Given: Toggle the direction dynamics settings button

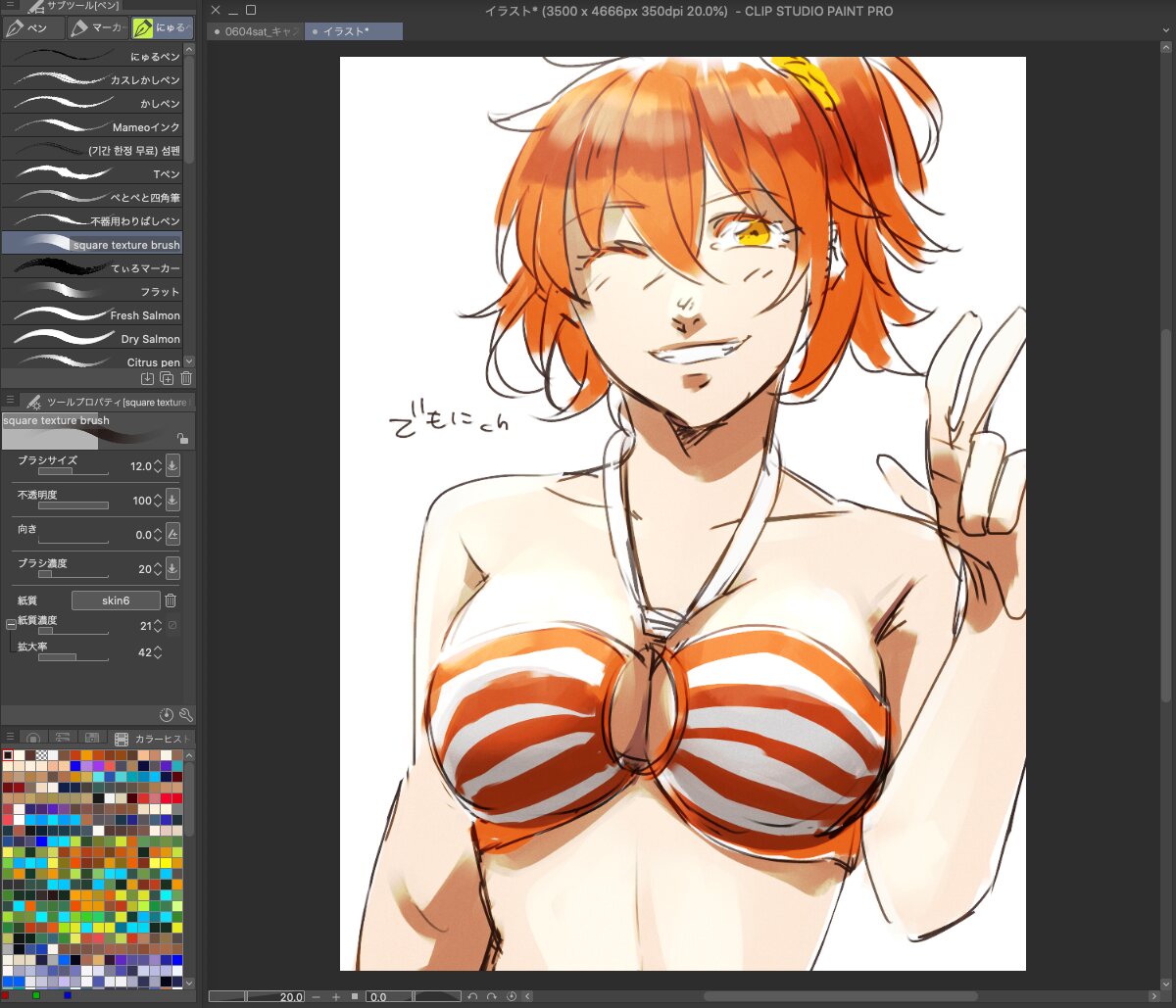Looking at the screenshot, I should click(172, 535).
